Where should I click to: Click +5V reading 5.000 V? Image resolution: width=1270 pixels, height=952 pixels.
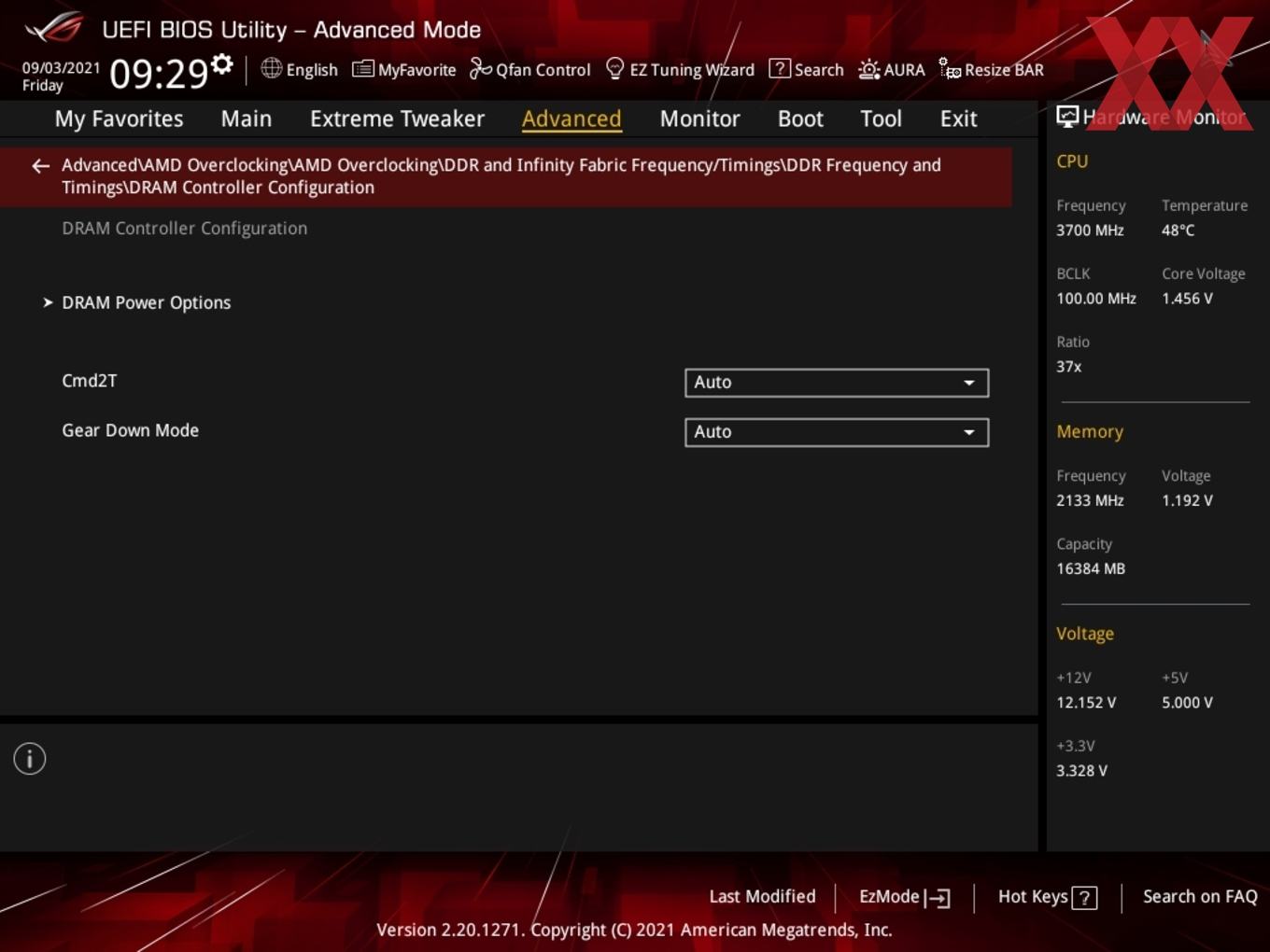click(1187, 703)
